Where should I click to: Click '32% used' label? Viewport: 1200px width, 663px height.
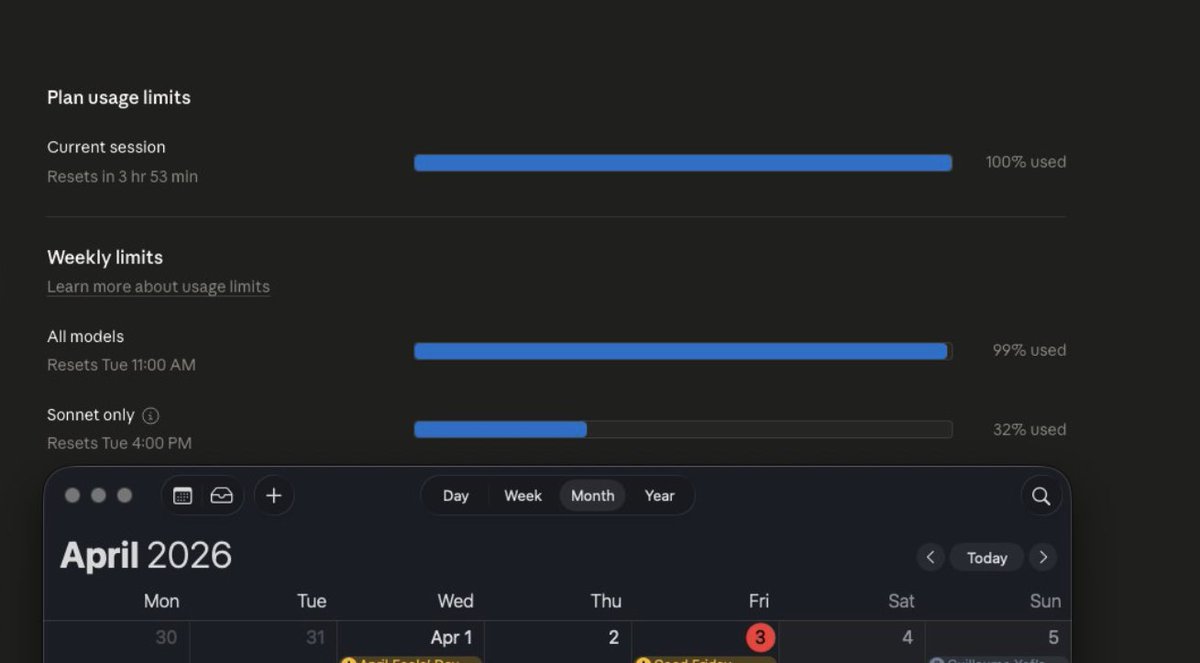1029,430
